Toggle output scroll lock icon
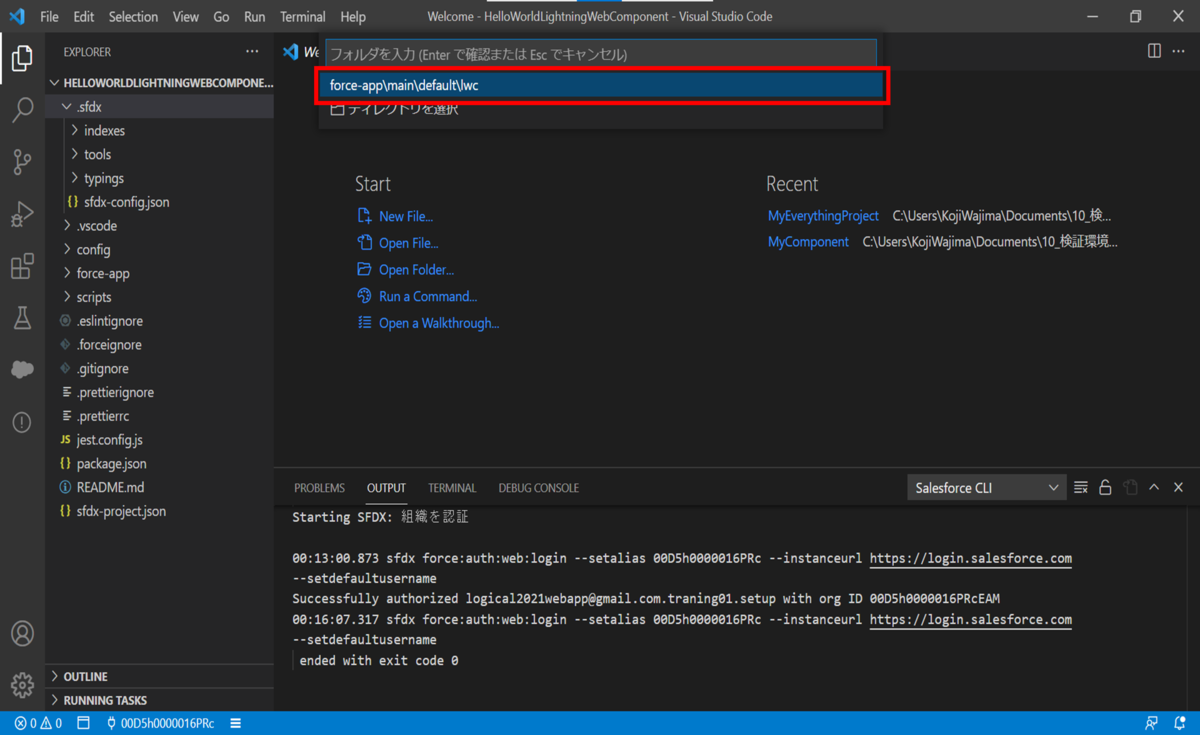Screen dimensions: 1200x735 click(x=1105, y=488)
